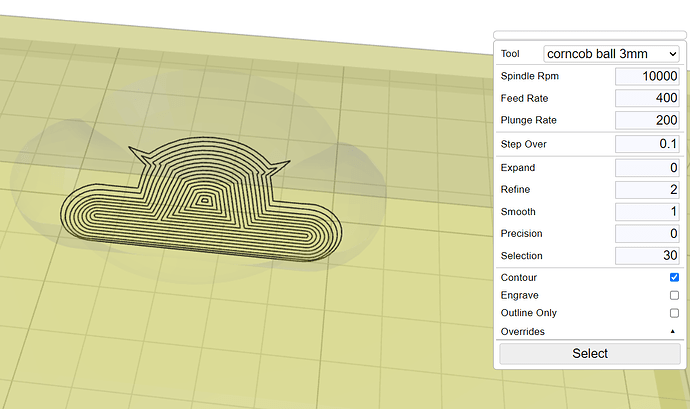Click the Feed Rate label

point(524,98)
